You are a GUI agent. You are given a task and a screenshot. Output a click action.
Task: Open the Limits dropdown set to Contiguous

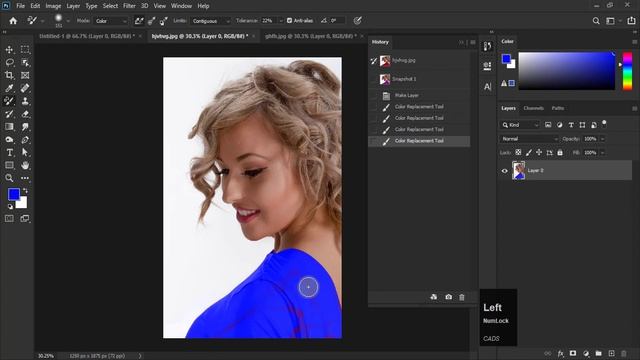pyautogui.click(x=211, y=21)
